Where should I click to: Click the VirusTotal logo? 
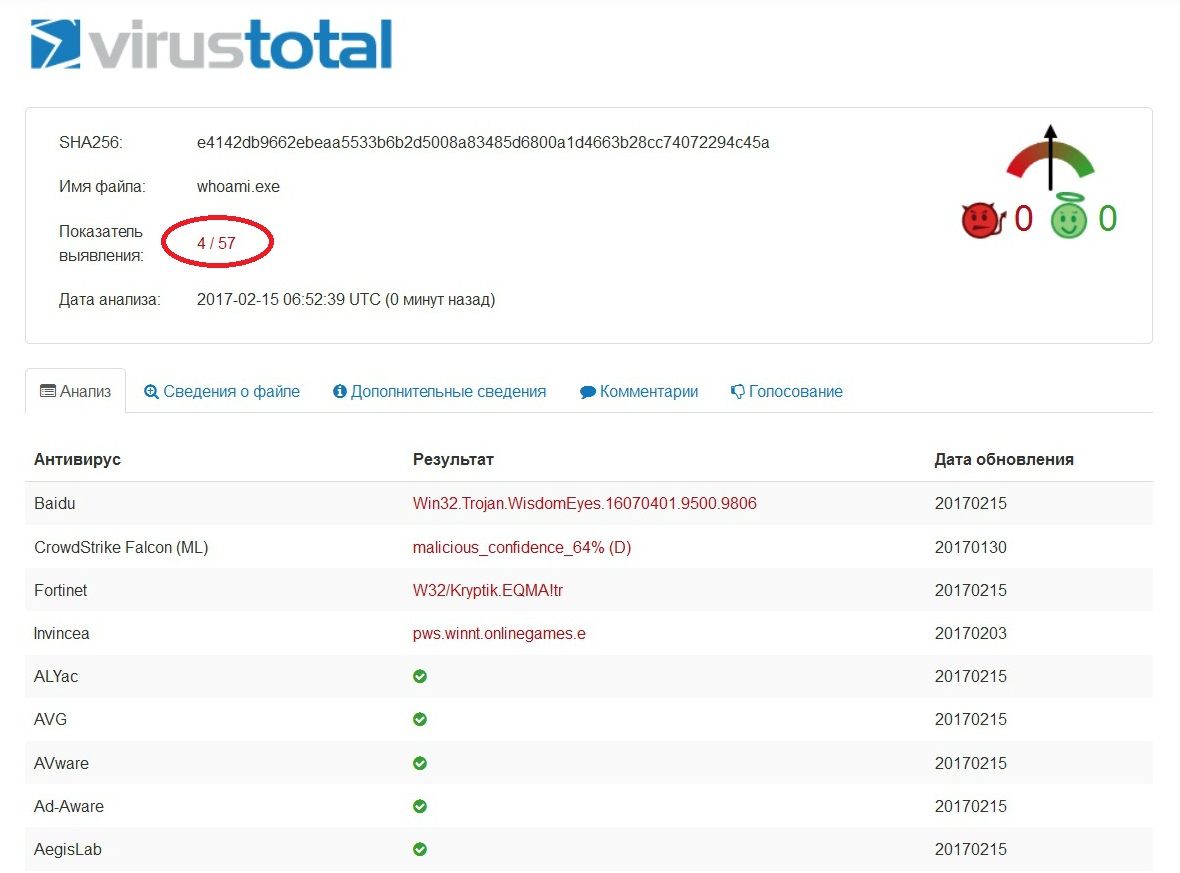211,44
